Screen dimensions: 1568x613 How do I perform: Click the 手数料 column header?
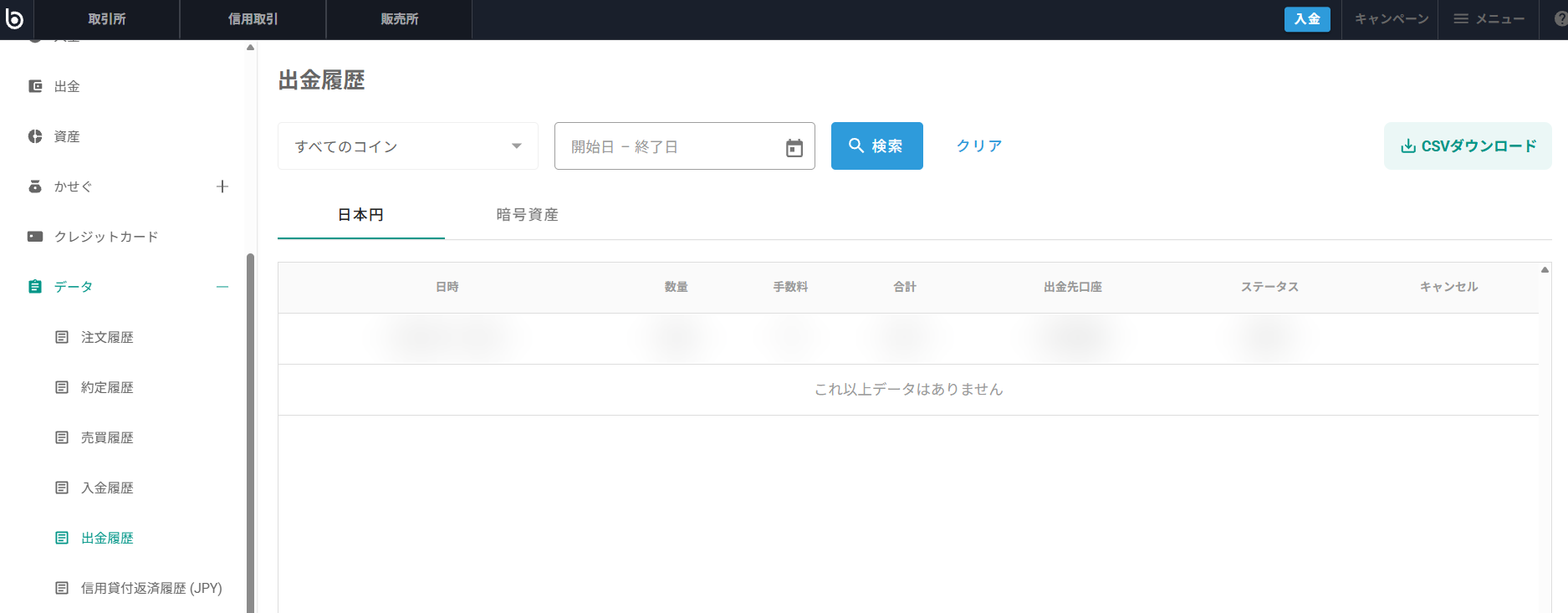790,287
